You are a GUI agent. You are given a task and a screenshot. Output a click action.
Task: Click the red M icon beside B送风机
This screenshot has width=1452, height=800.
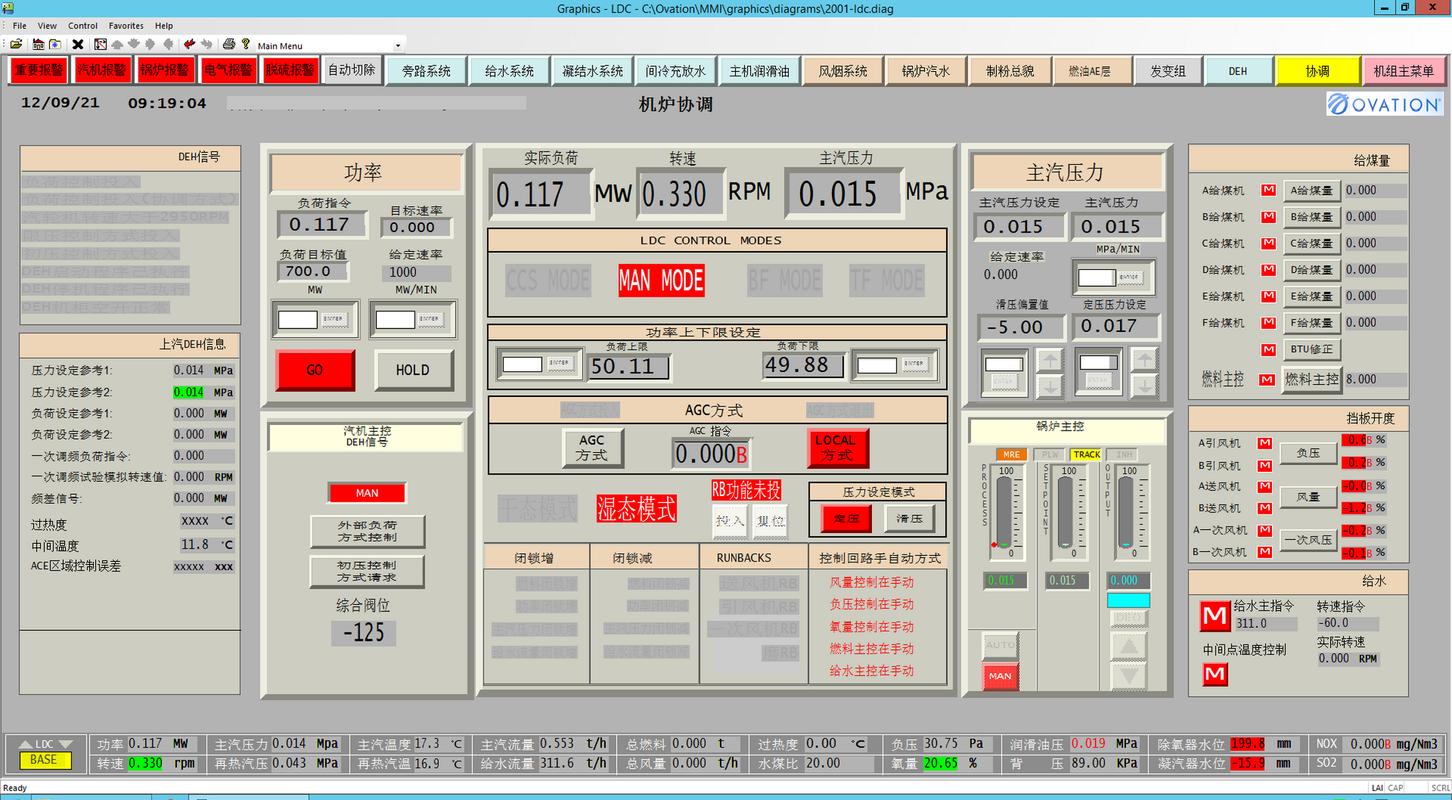(1265, 508)
